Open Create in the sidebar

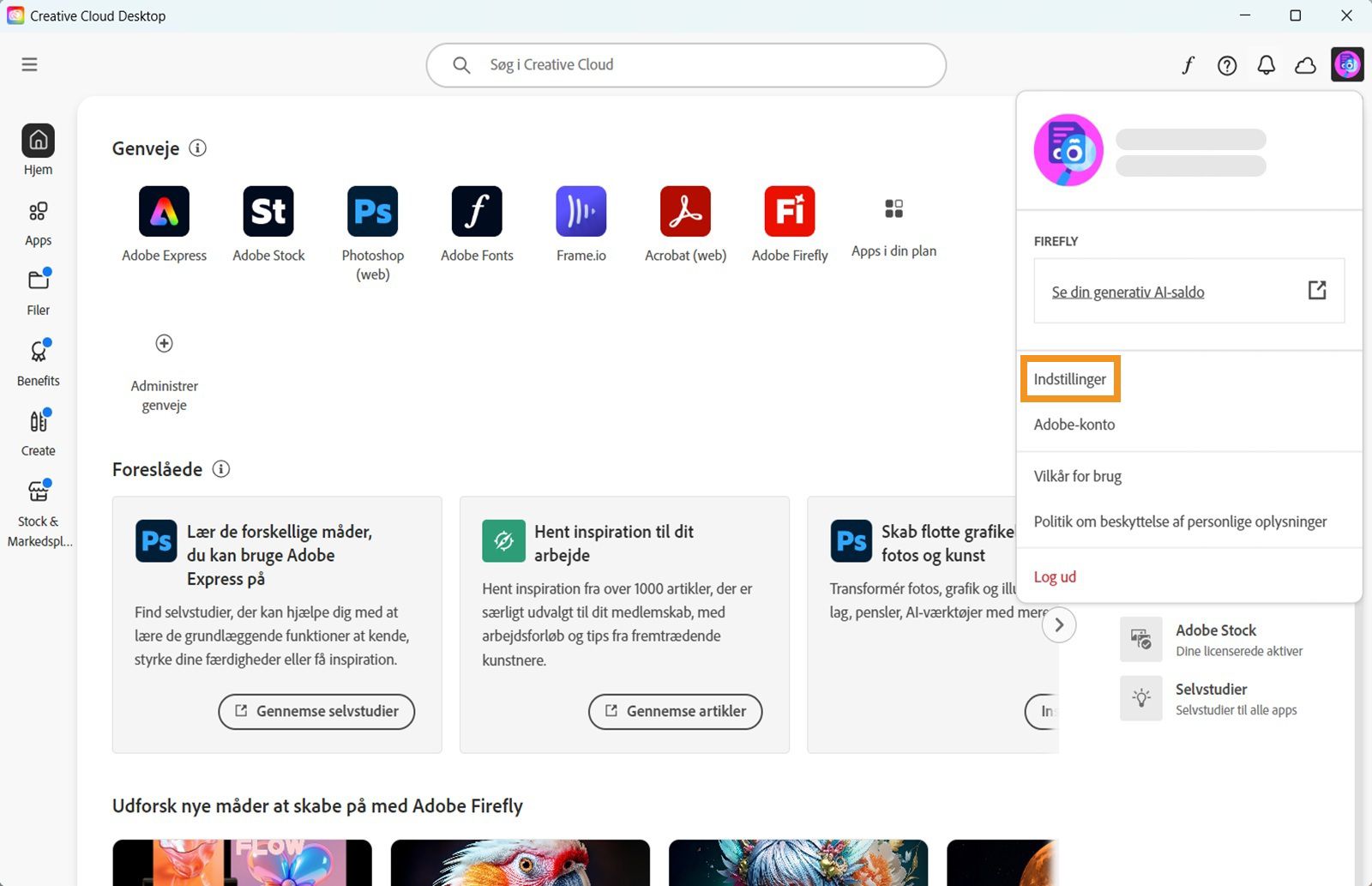coord(38,433)
